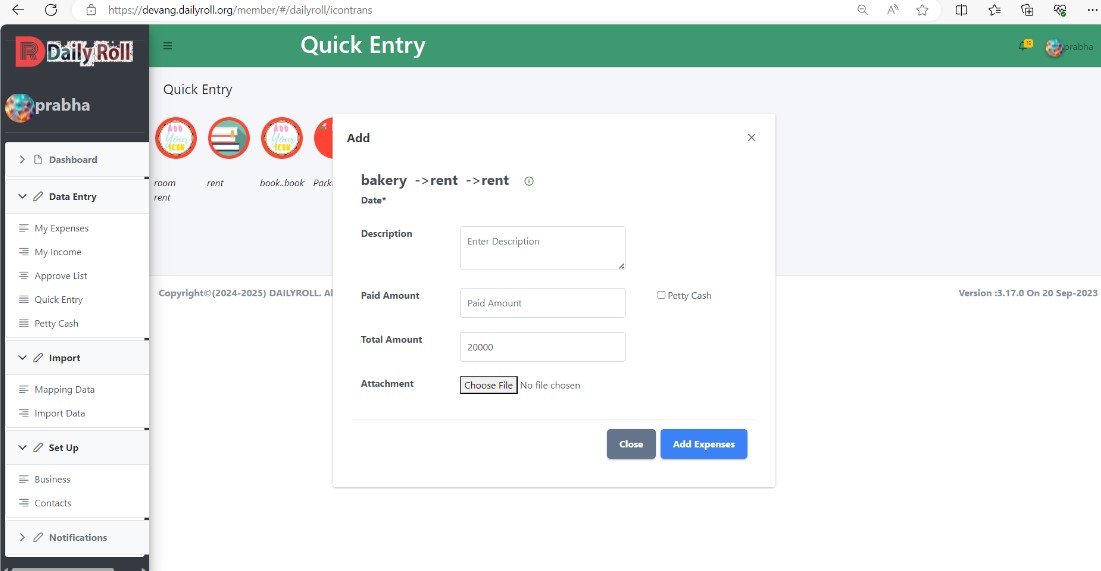Click the book..book quick entry icon
1101x571 pixels.
[282, 138]
